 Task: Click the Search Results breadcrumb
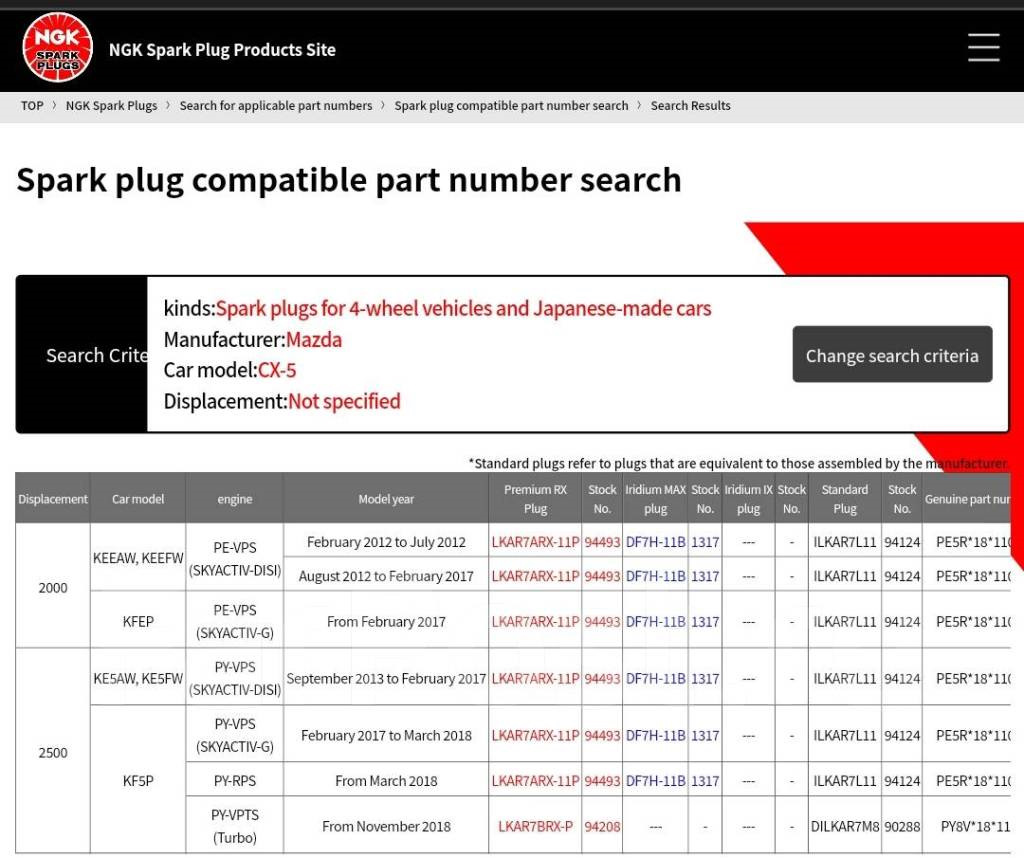690,106
